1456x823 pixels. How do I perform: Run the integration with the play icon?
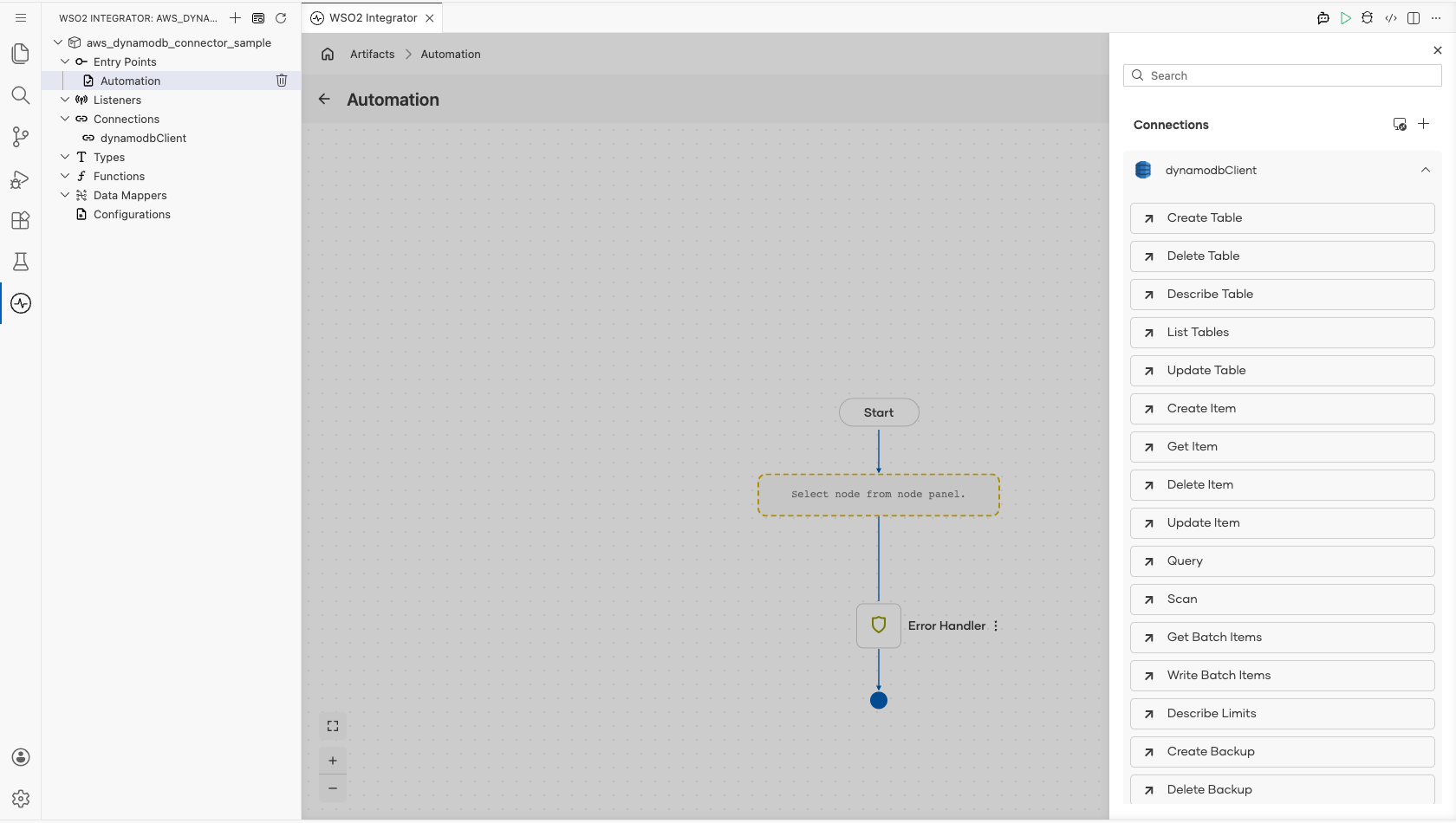pos(1345,18)
